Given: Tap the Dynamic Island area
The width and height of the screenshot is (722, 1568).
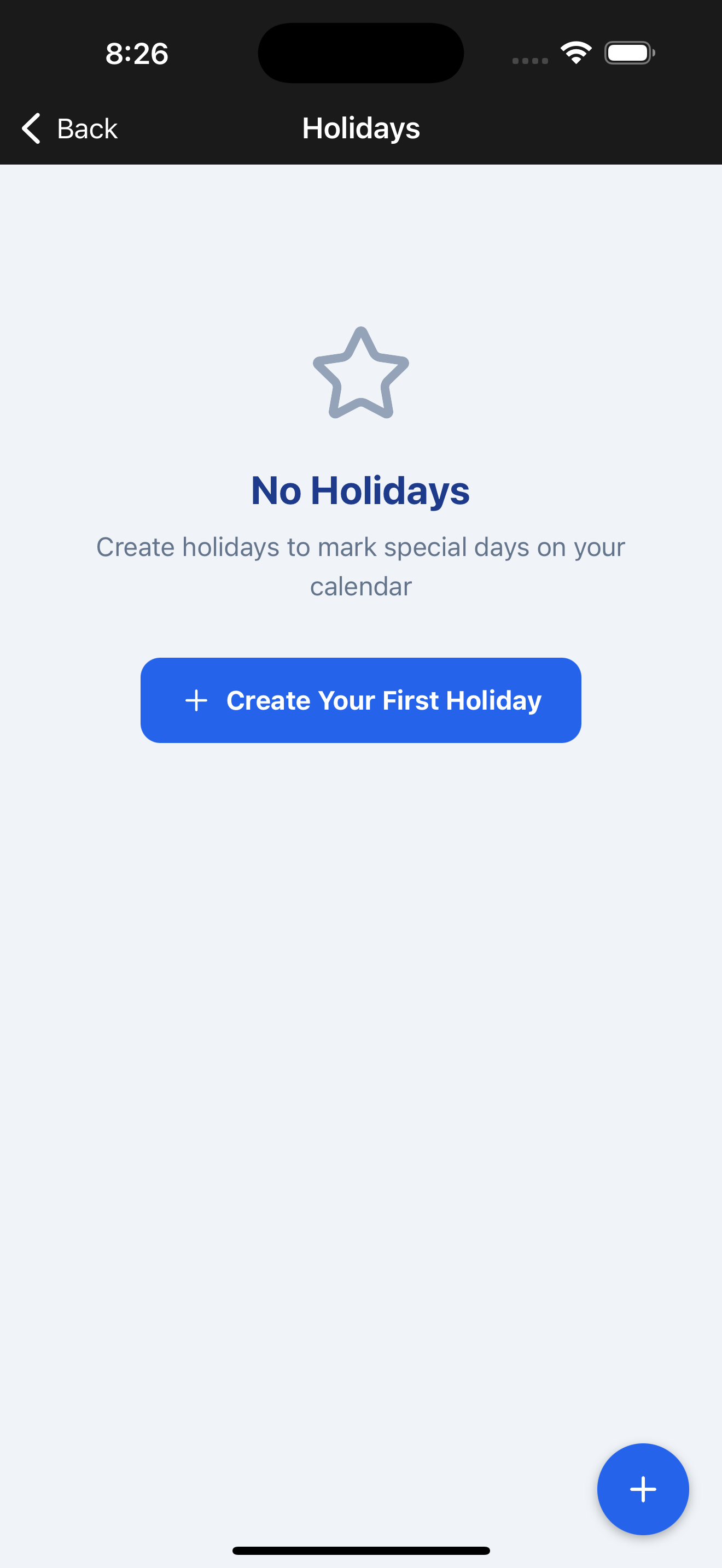Looking at the screenshot, I should 360,52.
